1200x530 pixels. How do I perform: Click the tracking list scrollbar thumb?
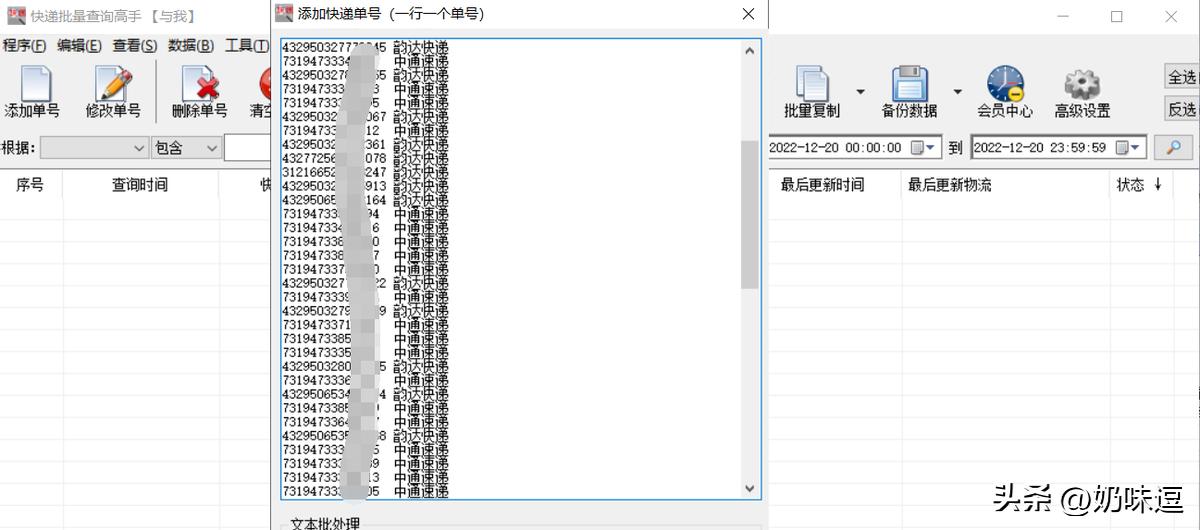pos(750,215)
